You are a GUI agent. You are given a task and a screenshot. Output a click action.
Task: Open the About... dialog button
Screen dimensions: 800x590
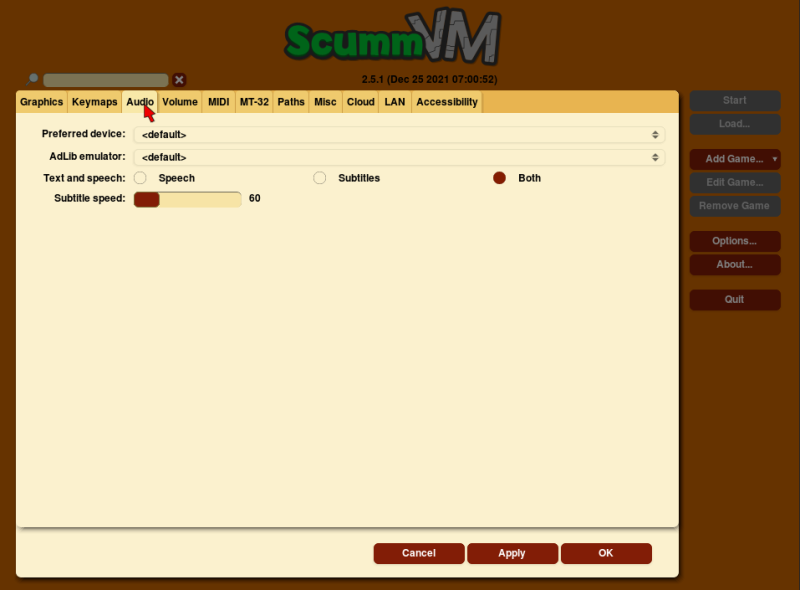click(735, 264)
